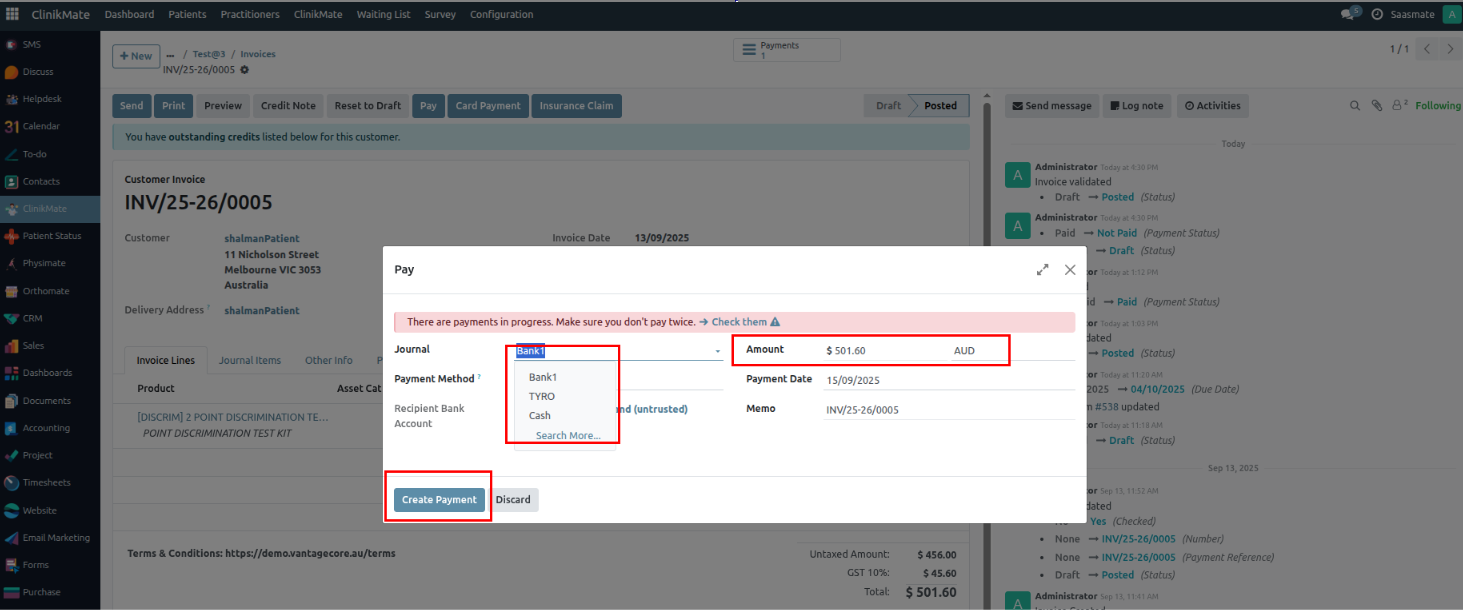Open Calendar from the sidebar
Screen dimensions: 1463x610
click(11, 127)
